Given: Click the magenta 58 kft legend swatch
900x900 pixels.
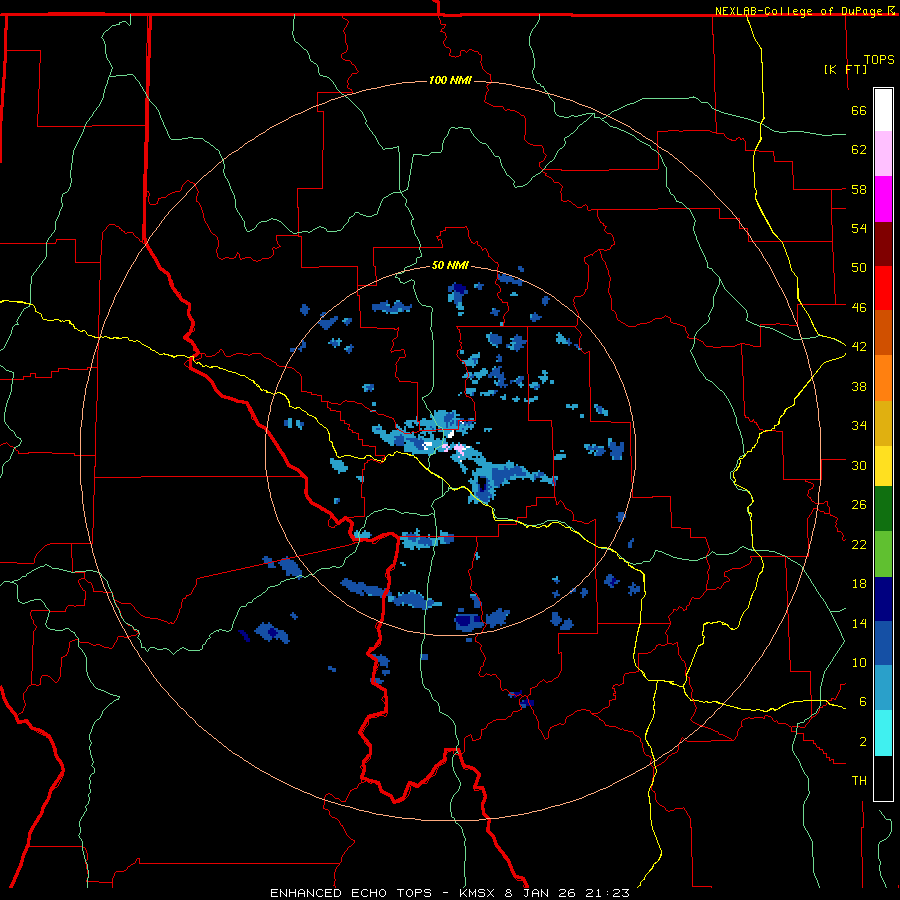Looking at the screenshot, I should [883, 199].
